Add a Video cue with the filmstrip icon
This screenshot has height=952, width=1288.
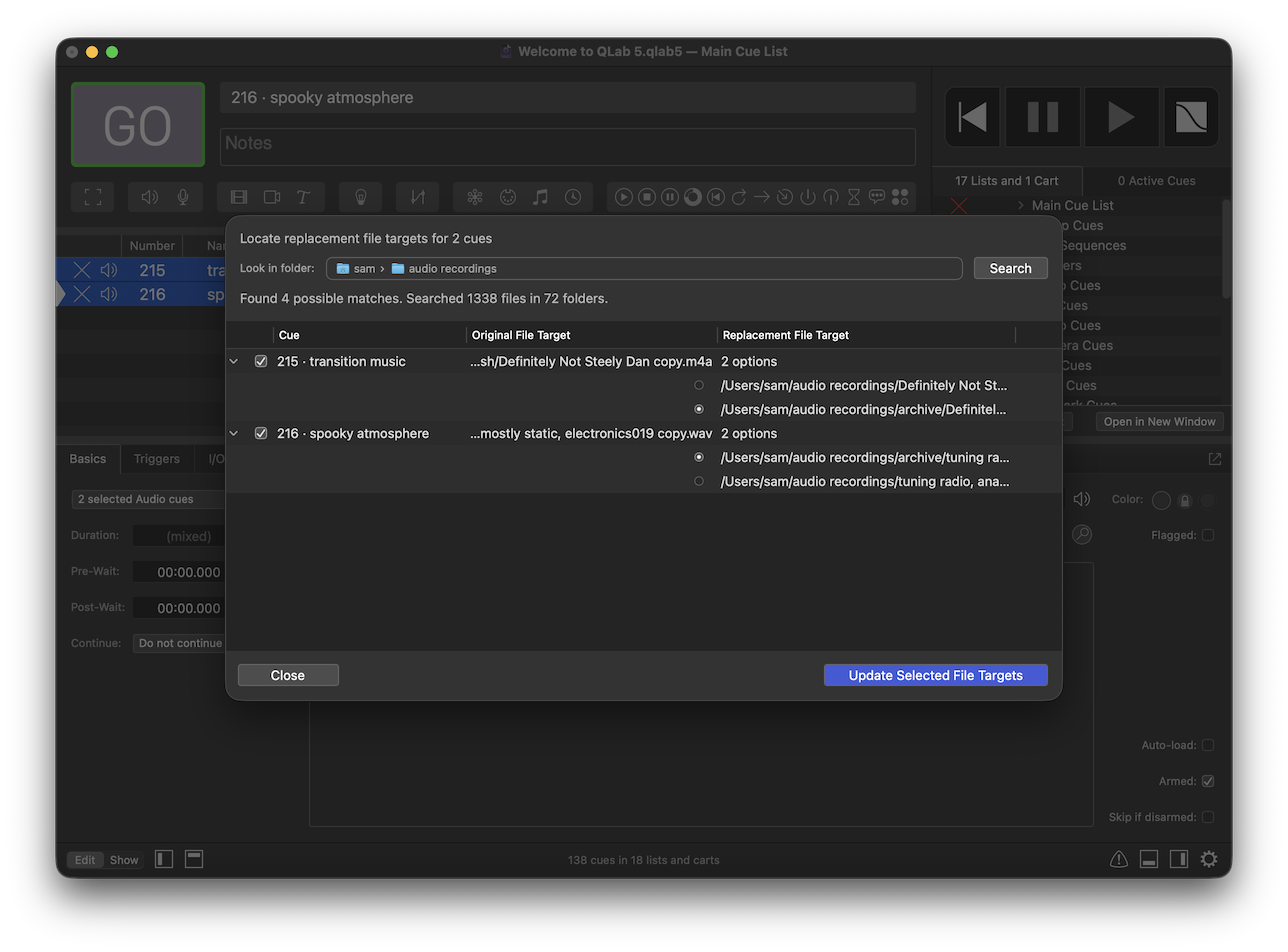(239, 197)
